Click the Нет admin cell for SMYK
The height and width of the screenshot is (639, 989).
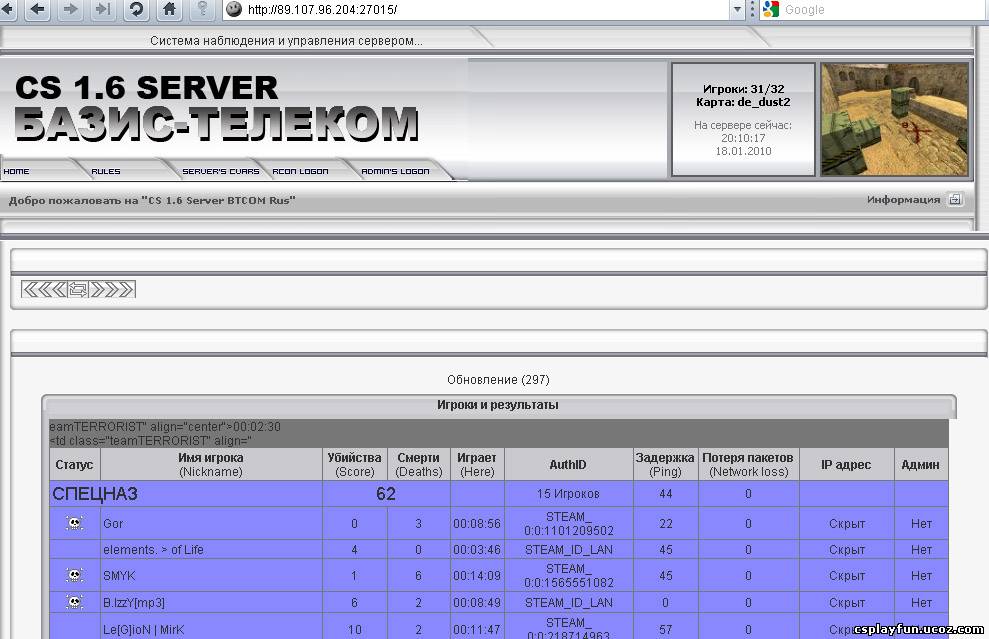click(x=921, y=576)
